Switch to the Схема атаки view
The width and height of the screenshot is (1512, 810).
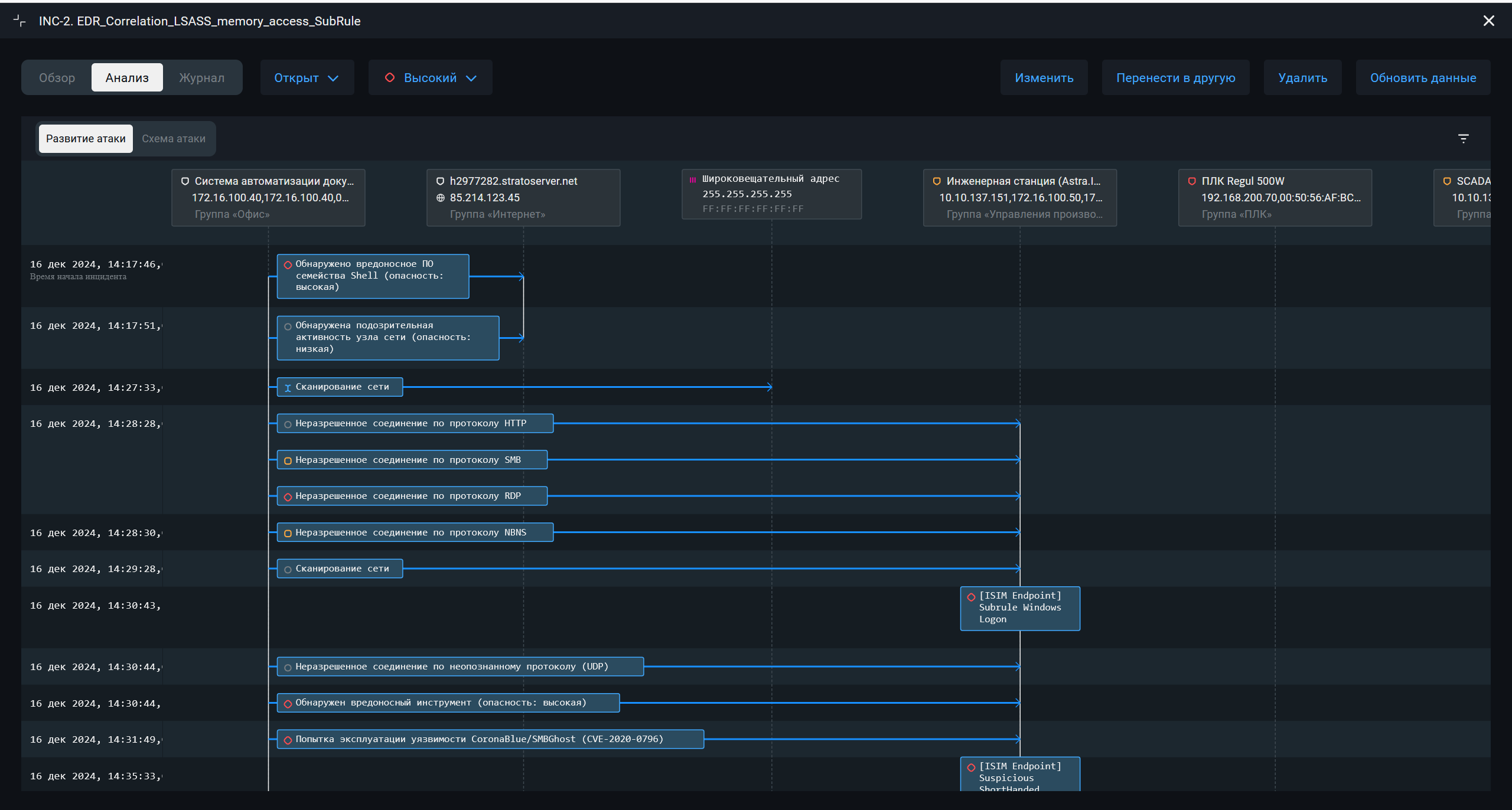click(x=174, y=139)
